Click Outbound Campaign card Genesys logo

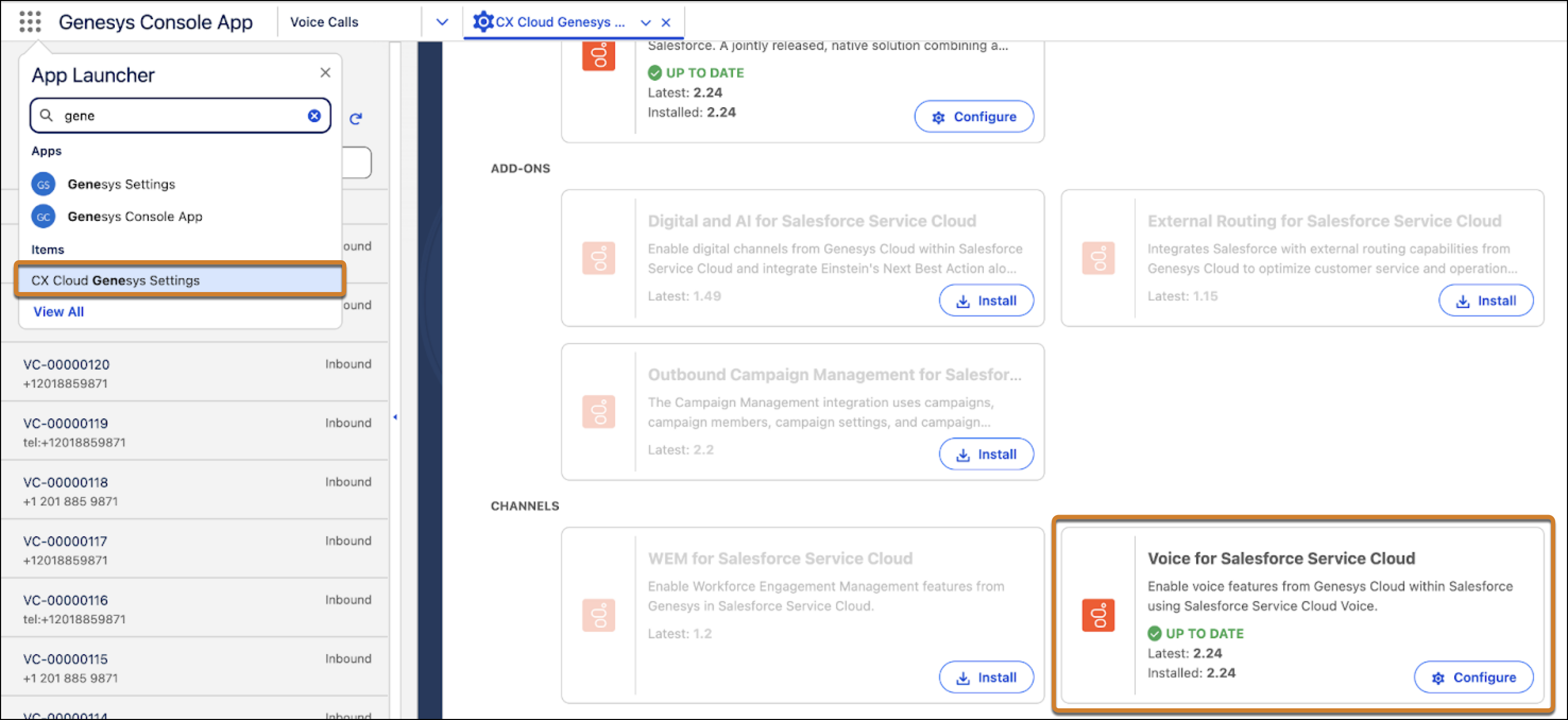598,412
